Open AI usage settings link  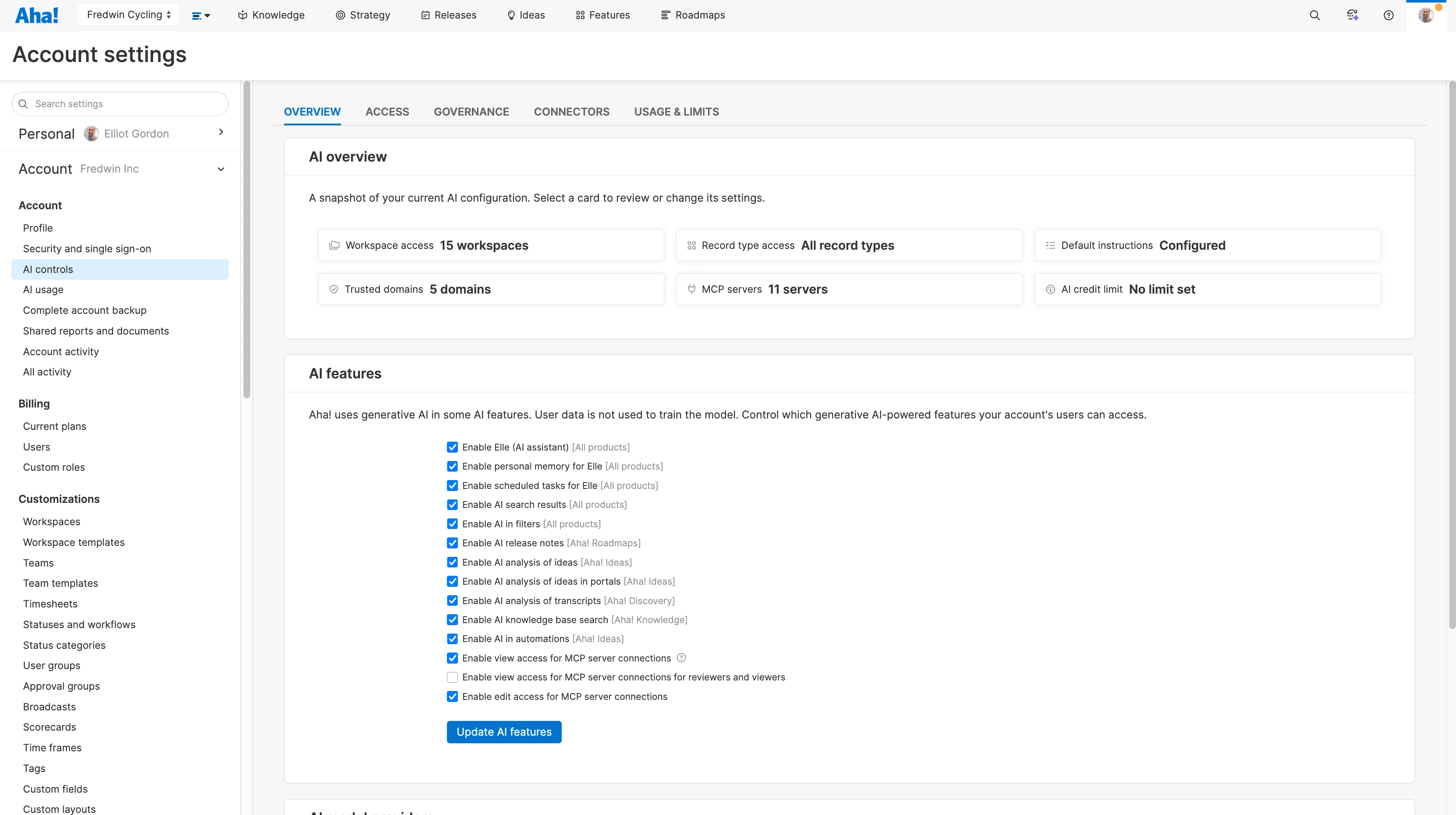click(x=43, y=290)
